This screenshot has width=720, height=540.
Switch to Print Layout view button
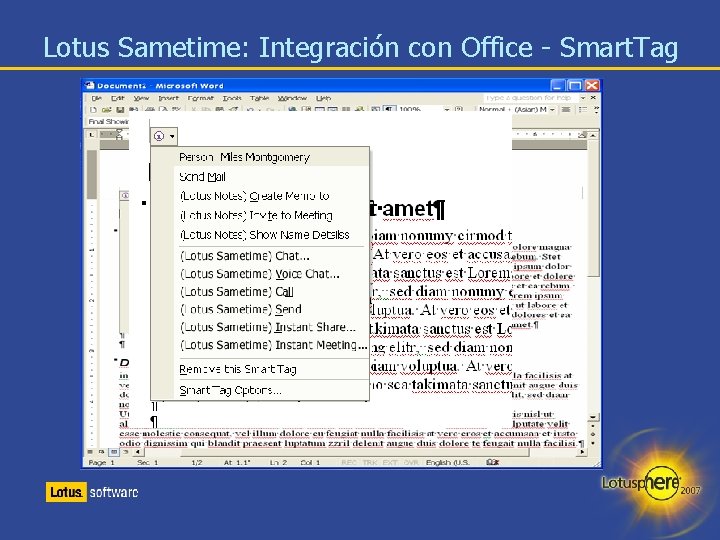pyautogui.click(x=113, y=452)
